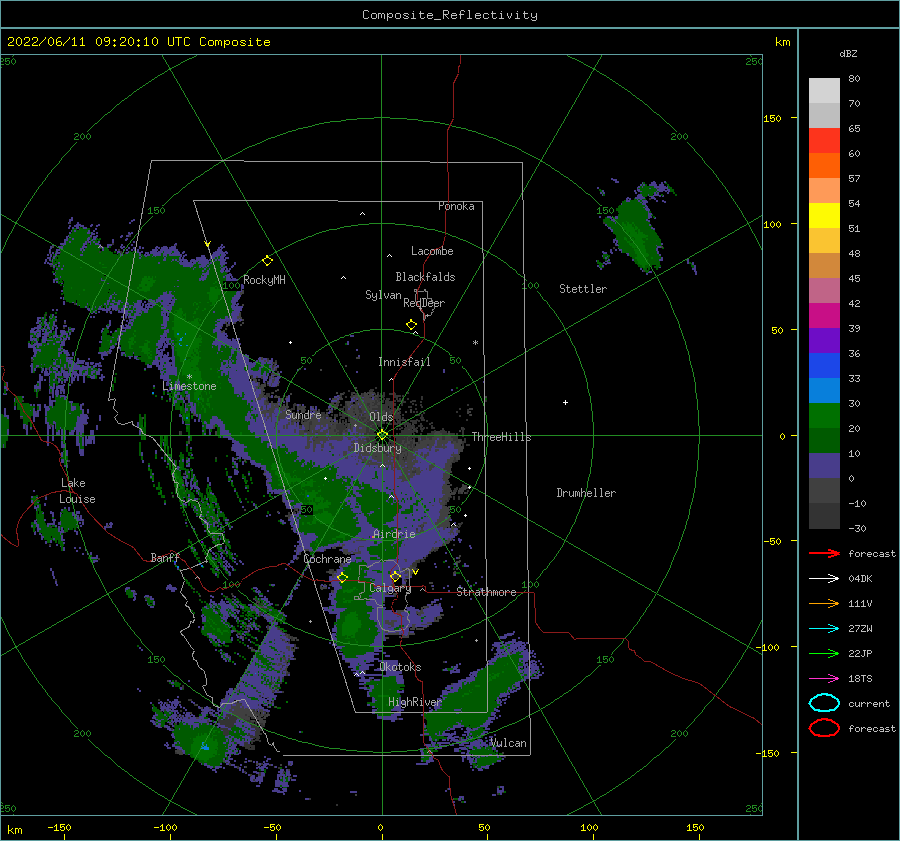The height and width of the screenshot is (841, 900).
Task: Click the slate purple swatch between 10 and 0
Action: (824, 466)
